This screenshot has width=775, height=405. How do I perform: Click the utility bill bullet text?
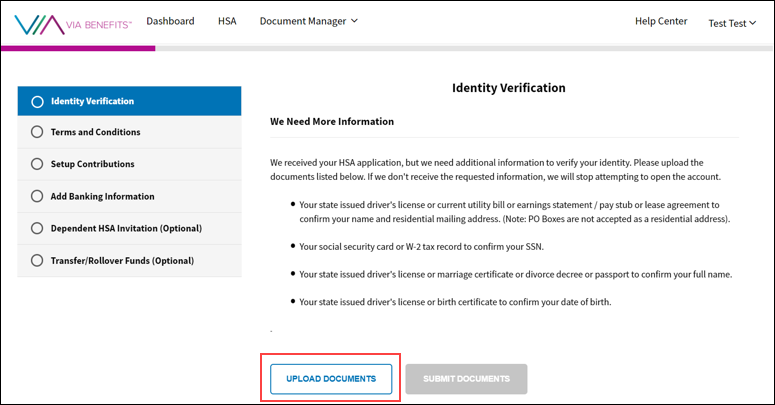tap(515, 212)
